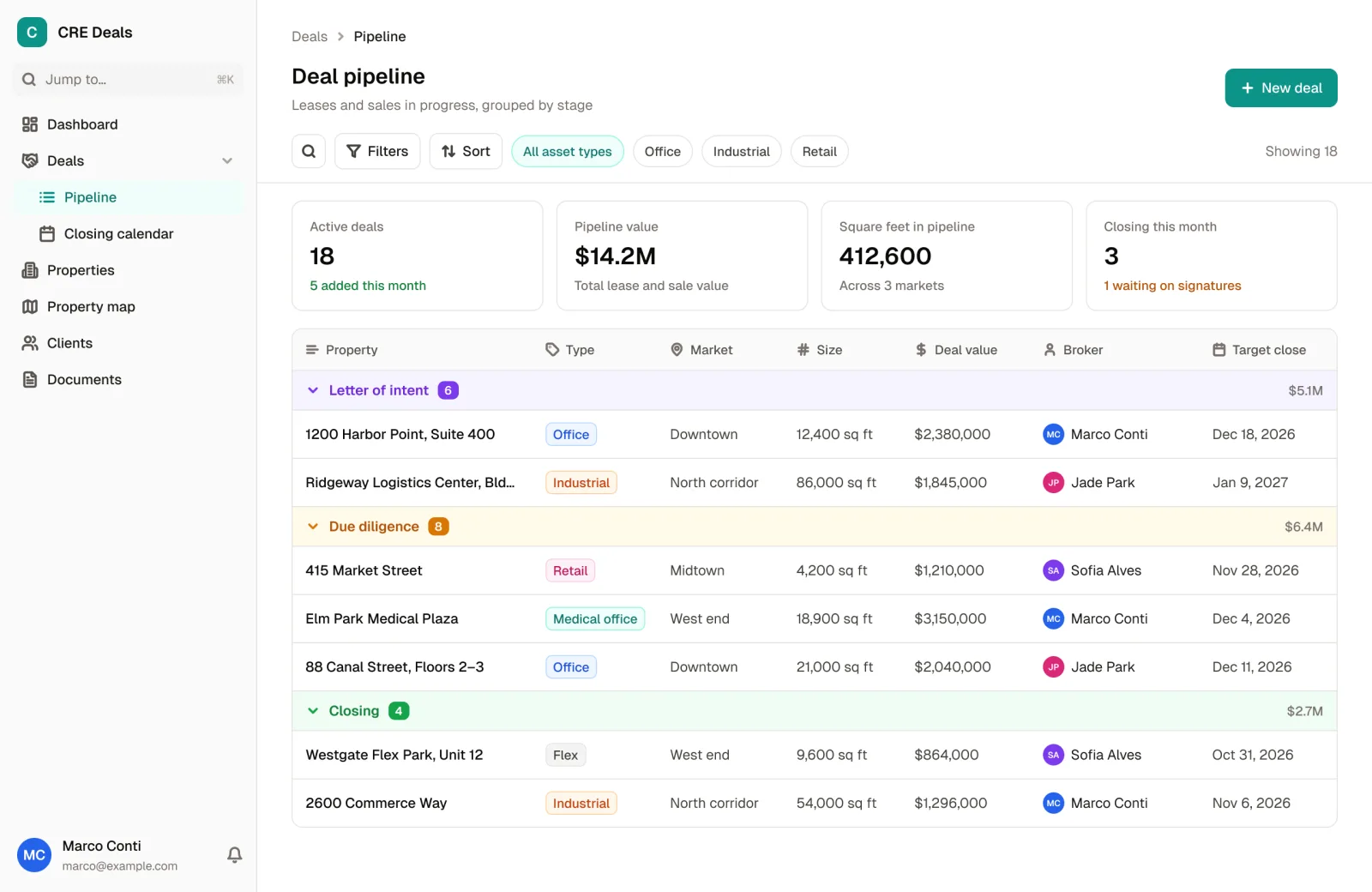The image size is (1372, 892).
Task: Open Pipeline in sidebar
Action: point(128,197)
